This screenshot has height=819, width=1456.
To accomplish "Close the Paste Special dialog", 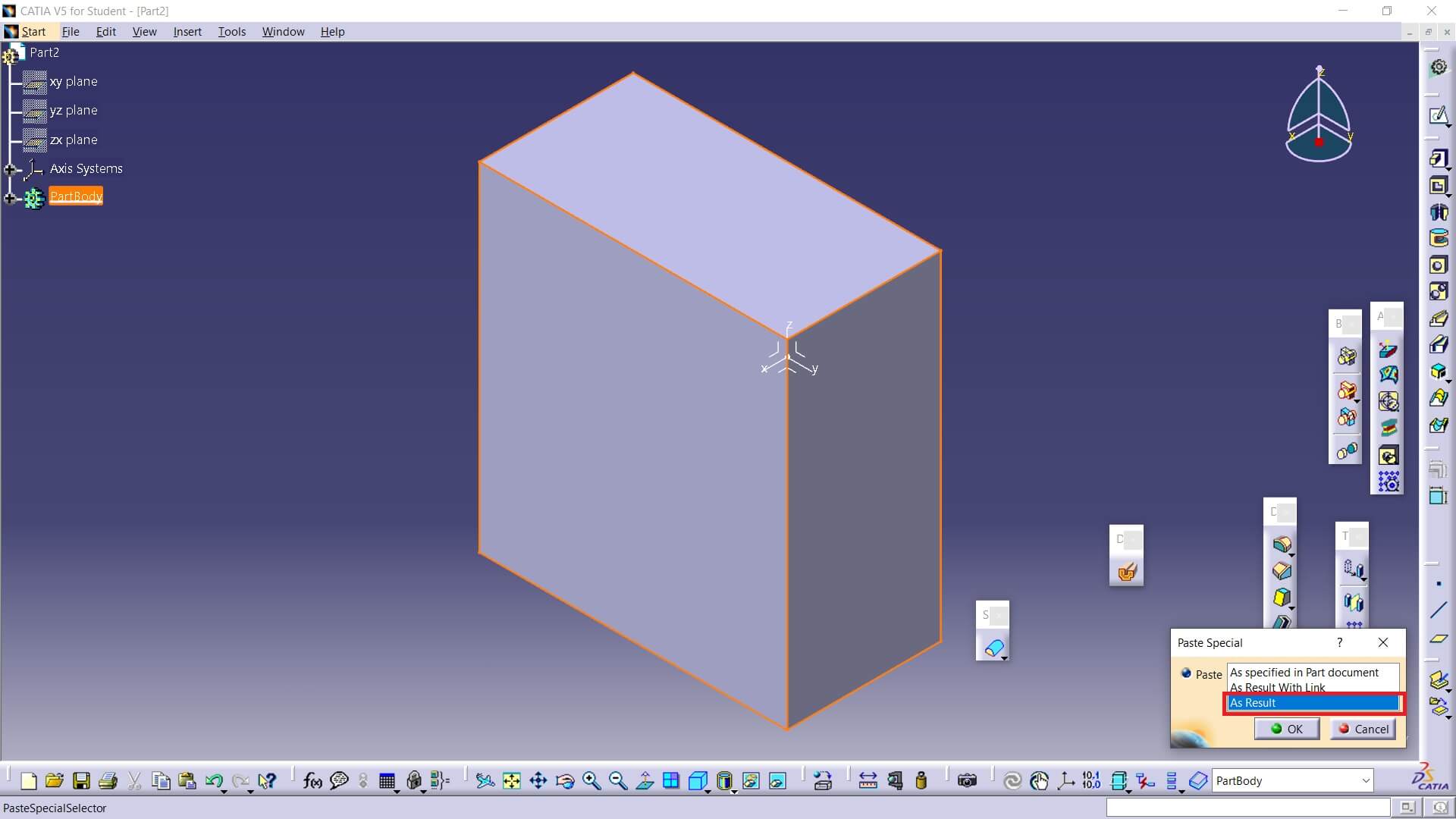I will click(x=1383, y=642).
